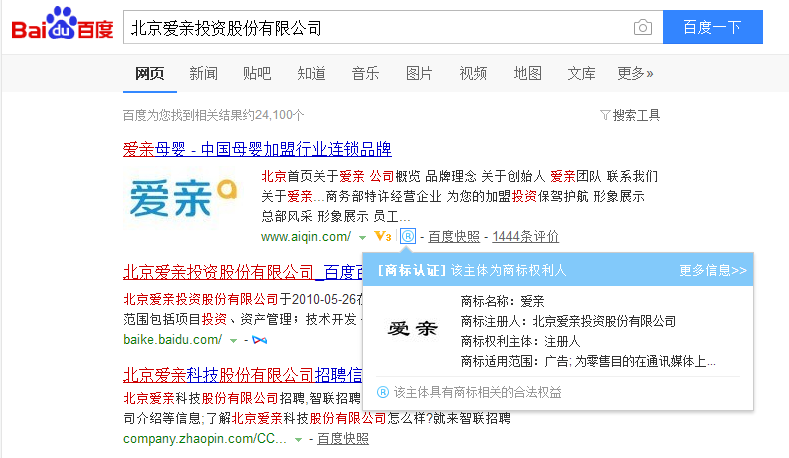Viewport: 789px width, 458px height.
Task: Open the 爱亲母婴 result title link
Action: [x=257, y=149]
